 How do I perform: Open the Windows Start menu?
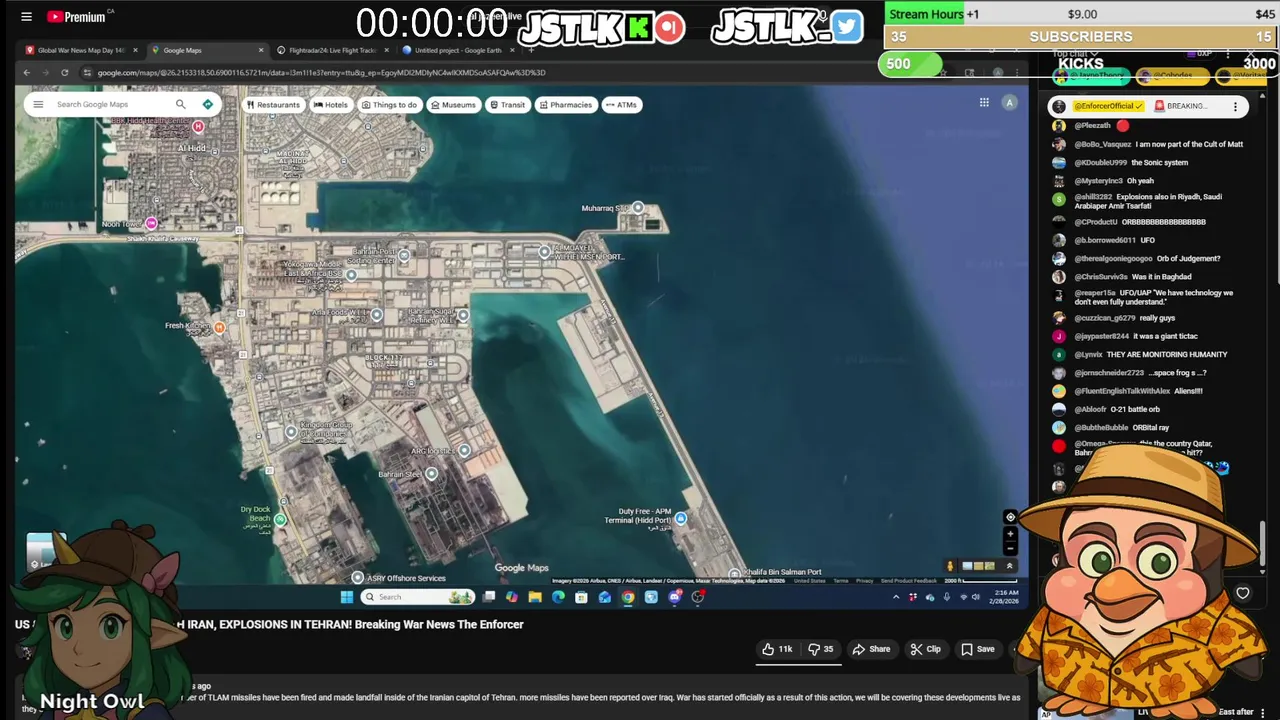[347, 597]
